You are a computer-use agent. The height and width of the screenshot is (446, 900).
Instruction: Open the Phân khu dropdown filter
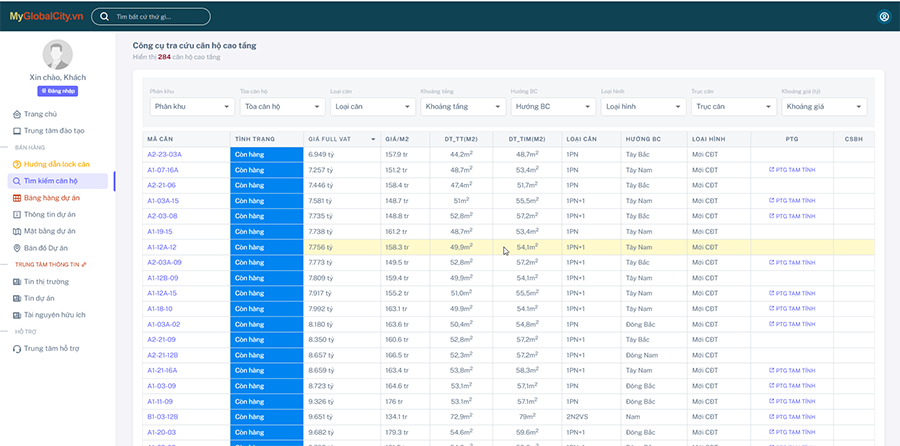click(x=191, y=106)
